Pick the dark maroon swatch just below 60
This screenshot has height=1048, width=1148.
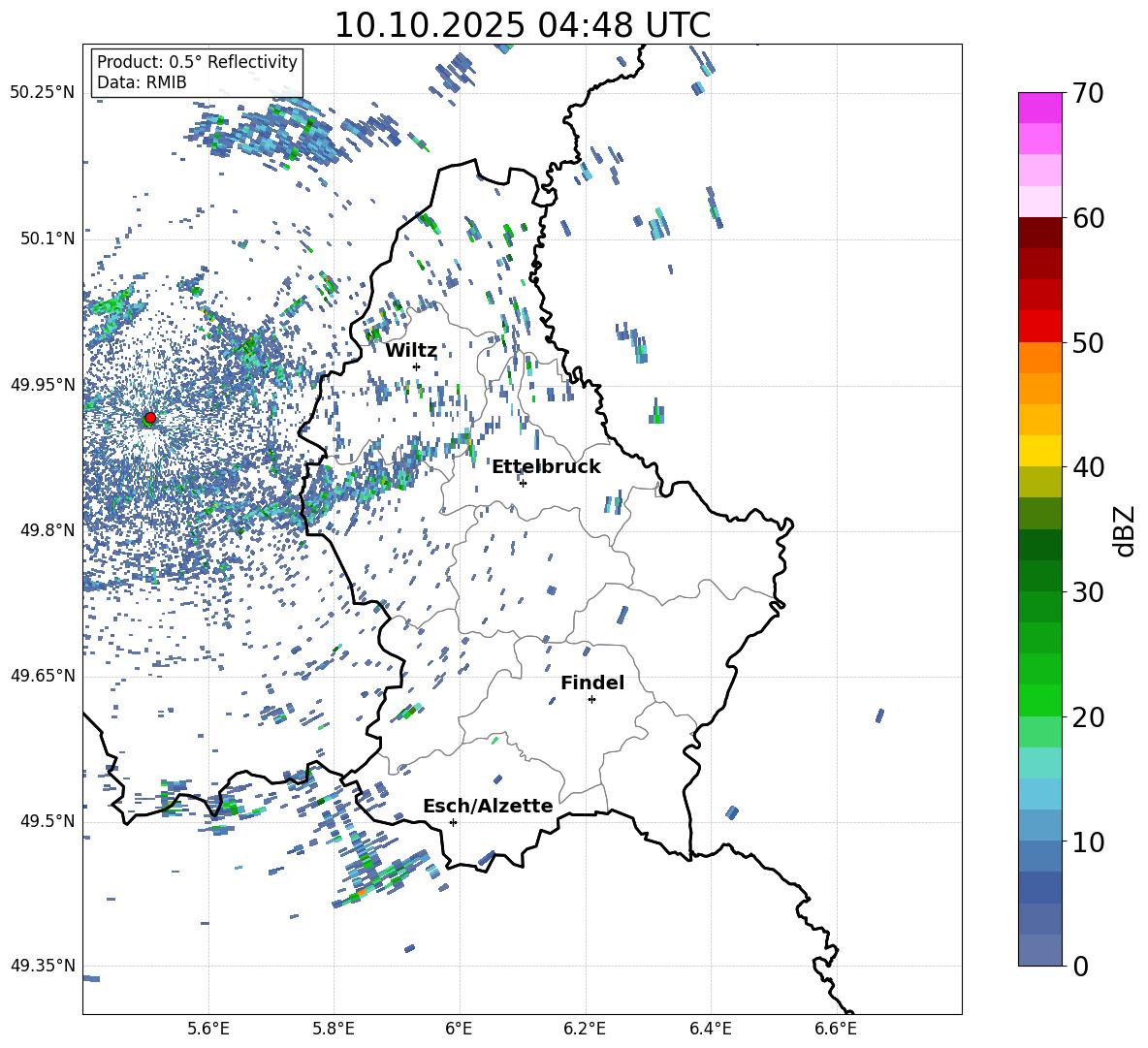pyautogui.click(x=1040, y=233)
